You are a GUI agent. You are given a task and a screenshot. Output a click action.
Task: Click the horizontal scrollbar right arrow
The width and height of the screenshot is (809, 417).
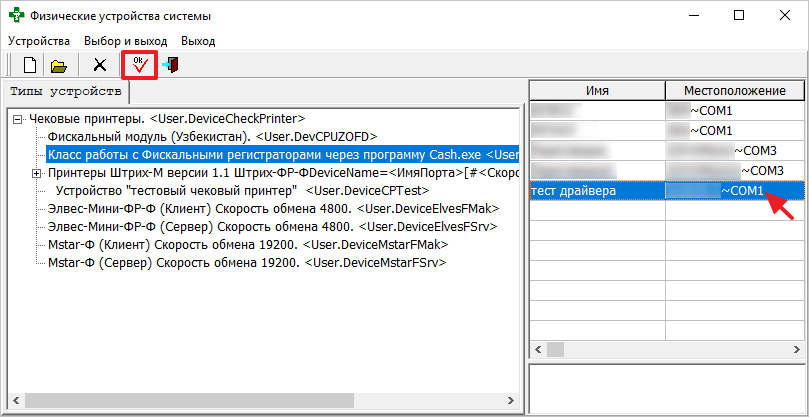click(794, 349)
